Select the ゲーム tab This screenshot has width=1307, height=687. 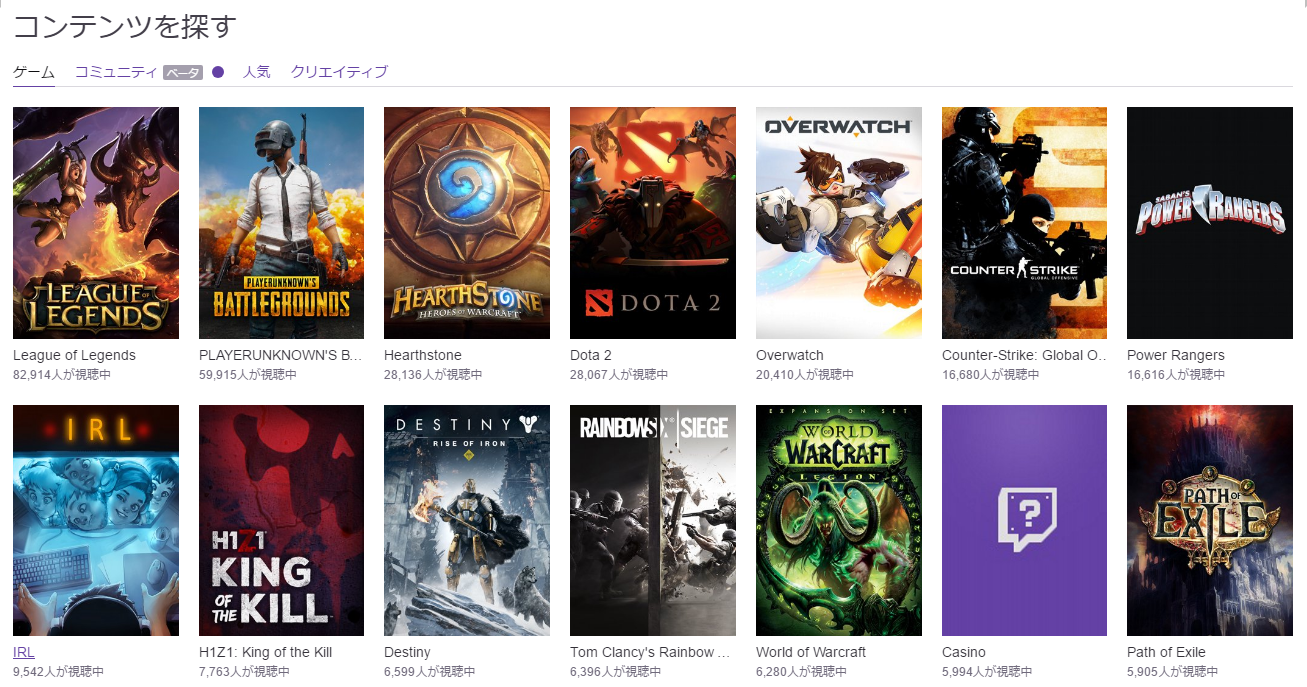pyautogui.click(x=34, y=72)
